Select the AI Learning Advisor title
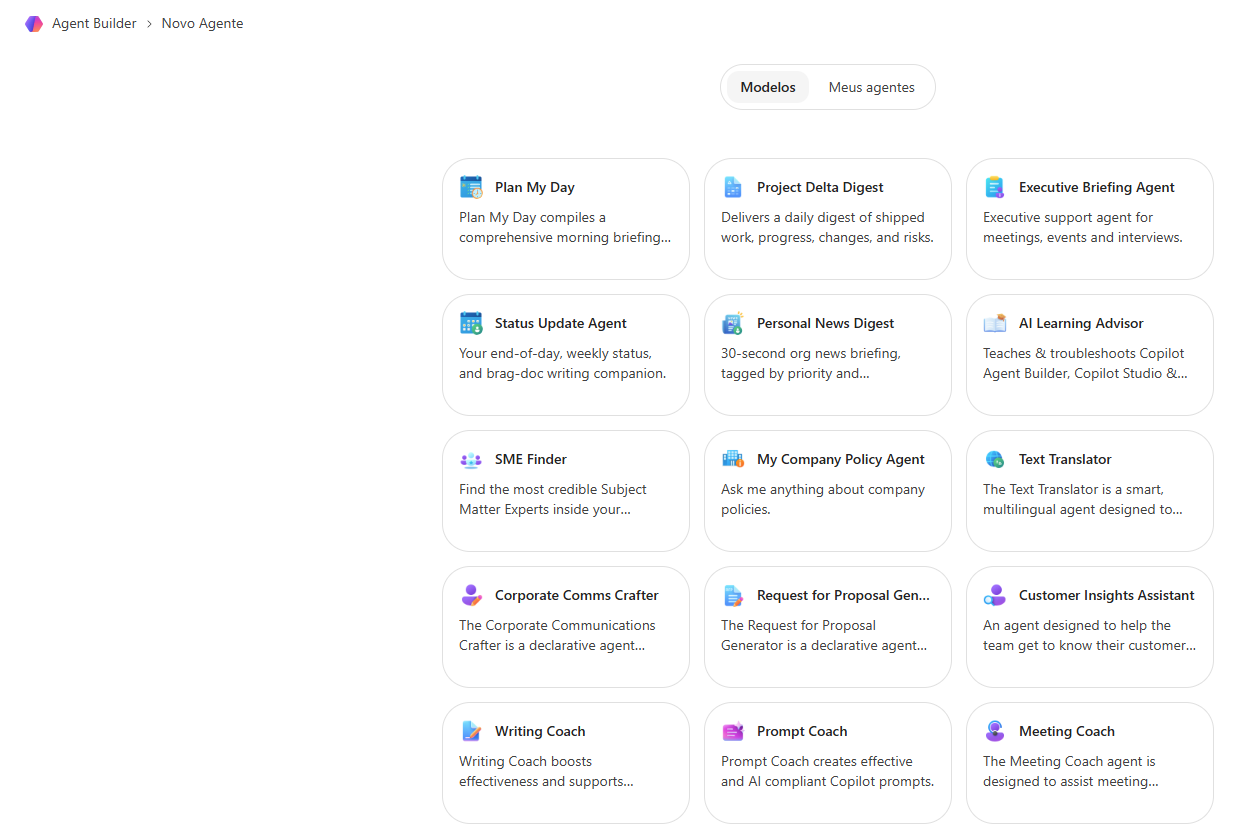The width and height of the screenshot is (1237, 832). click(1081, 323)
